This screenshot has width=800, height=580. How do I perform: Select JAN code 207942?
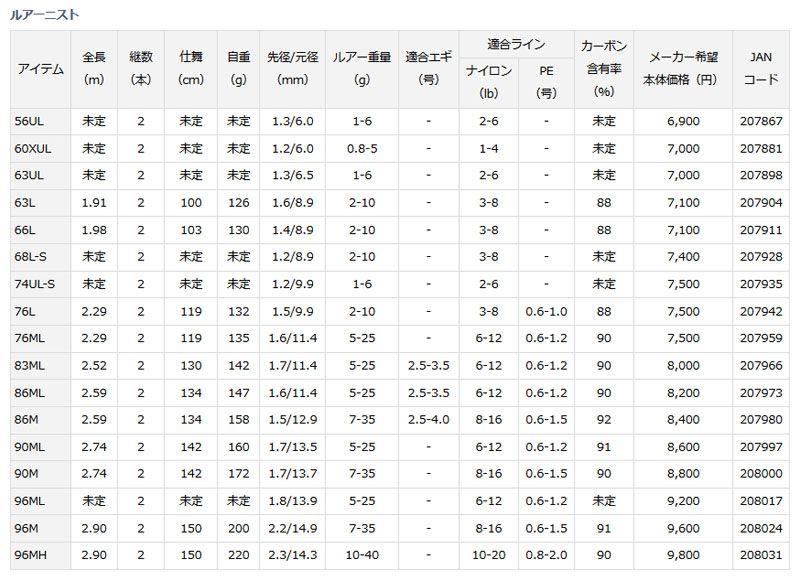(x=761, y=312)
